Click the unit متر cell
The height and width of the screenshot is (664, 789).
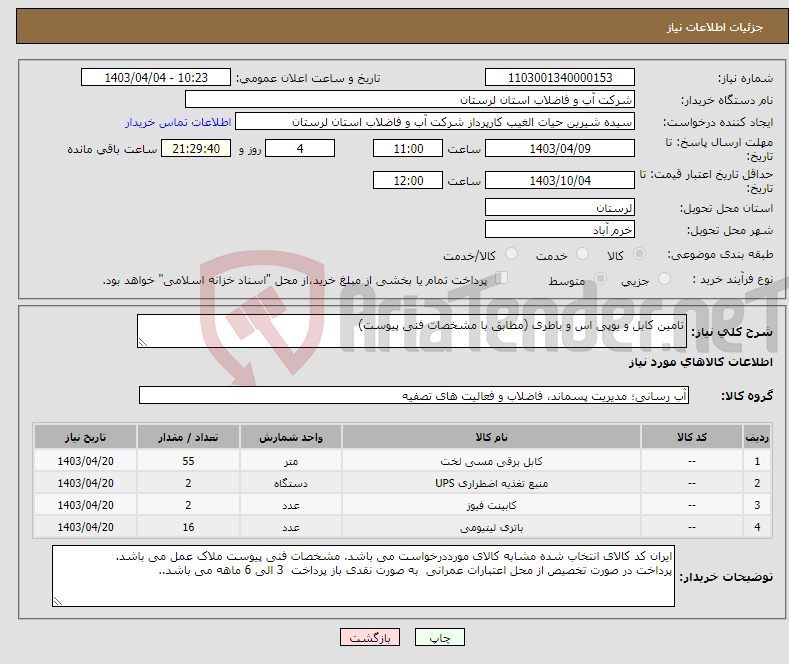click(x=291, y=461)
